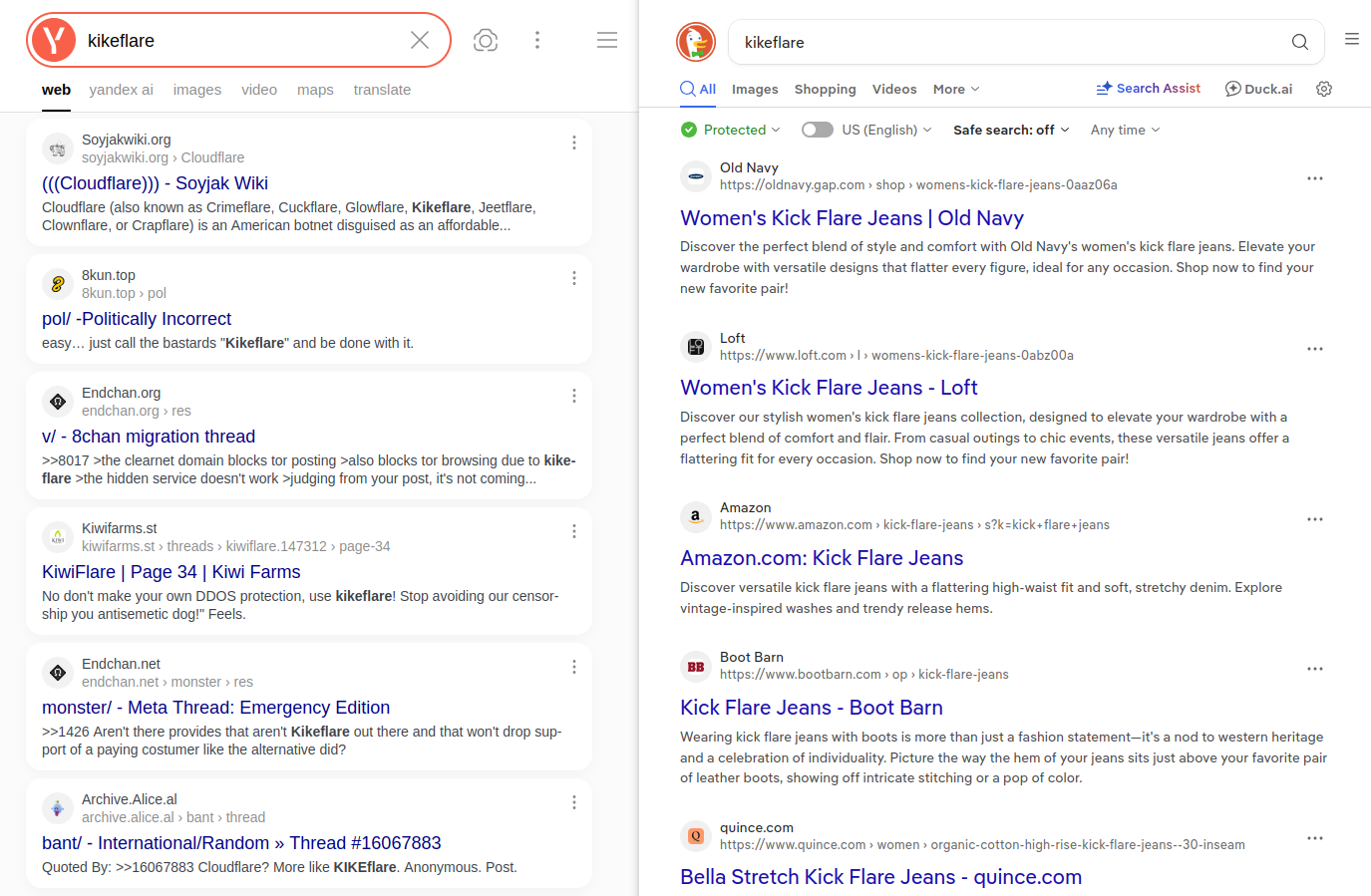Screen dimensions: 1371x896
Task: Click the Yandex logo icon
Action: [x=54, y=40]
